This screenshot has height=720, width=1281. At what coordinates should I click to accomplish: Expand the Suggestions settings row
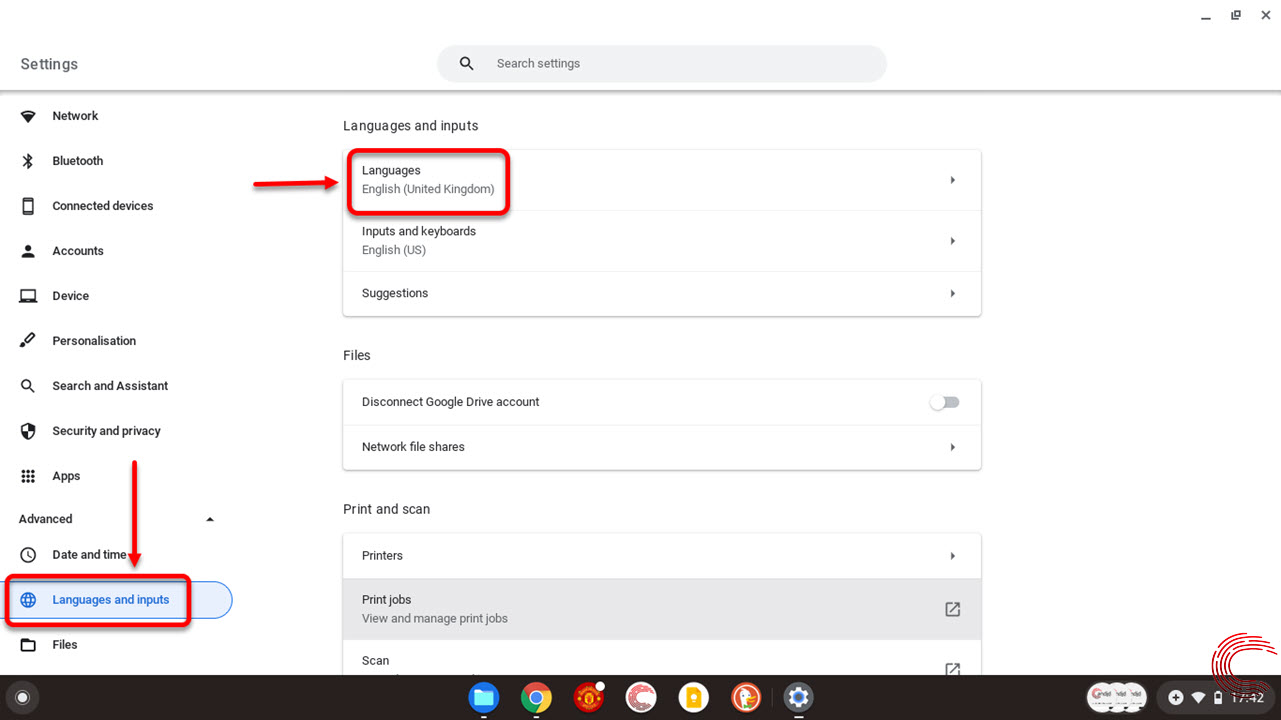661,293
